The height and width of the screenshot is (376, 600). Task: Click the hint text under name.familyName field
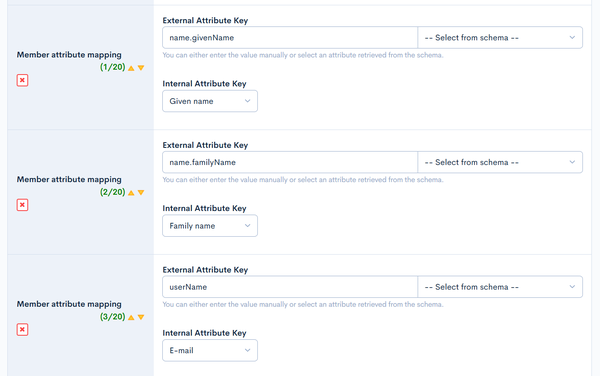(303, 180)
